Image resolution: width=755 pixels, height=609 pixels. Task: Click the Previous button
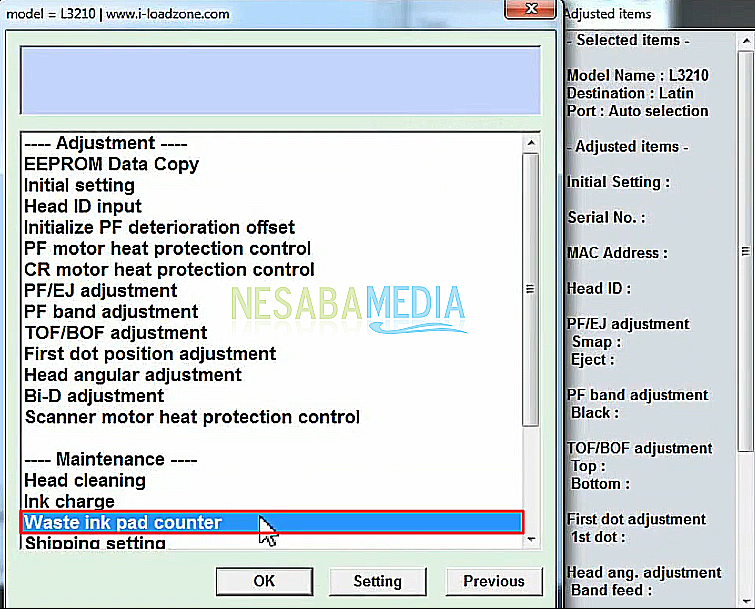pos(493,581)
